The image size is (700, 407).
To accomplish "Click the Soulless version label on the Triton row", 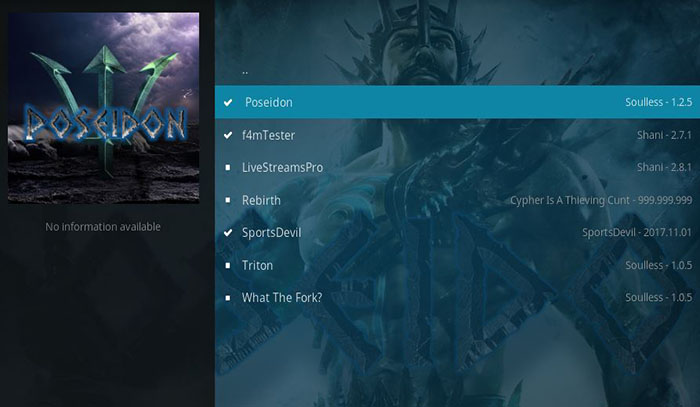I will (658, 265).
